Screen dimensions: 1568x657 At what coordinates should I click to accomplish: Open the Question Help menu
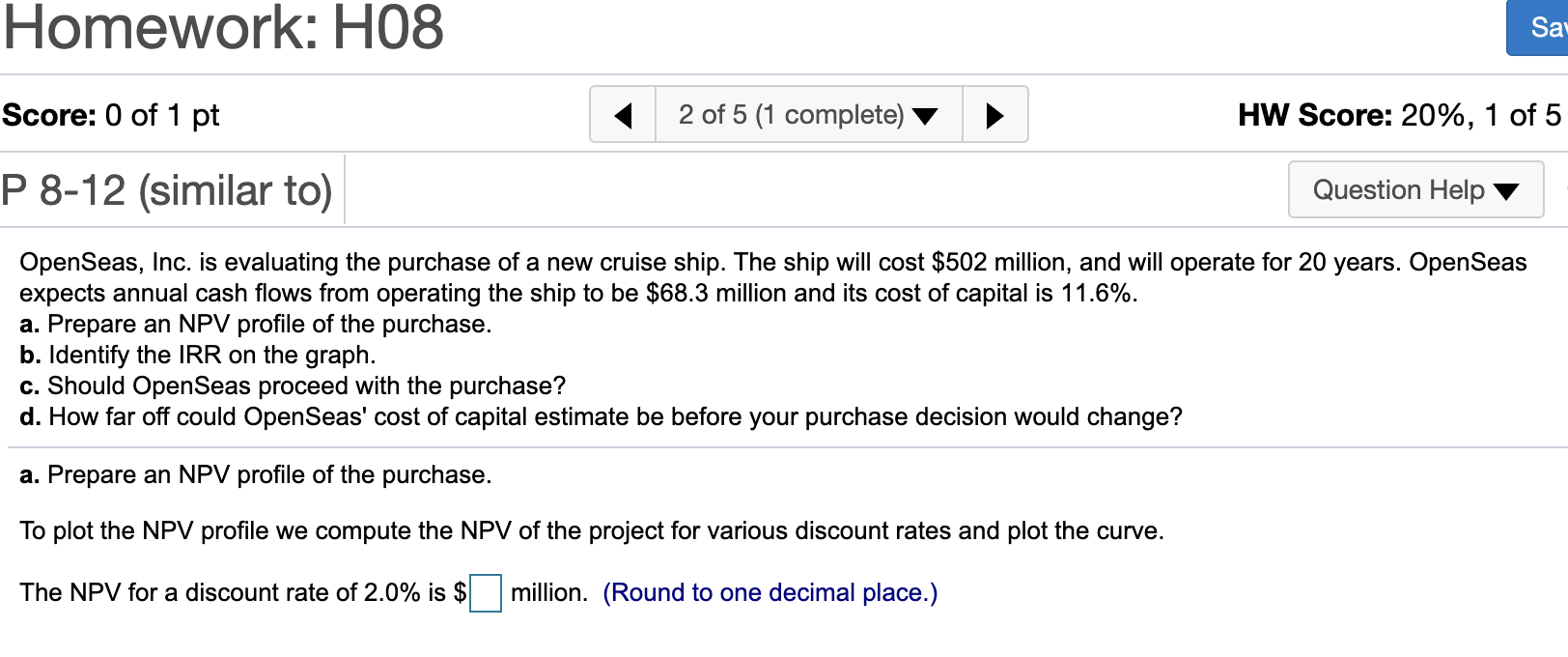[1414, 190]
